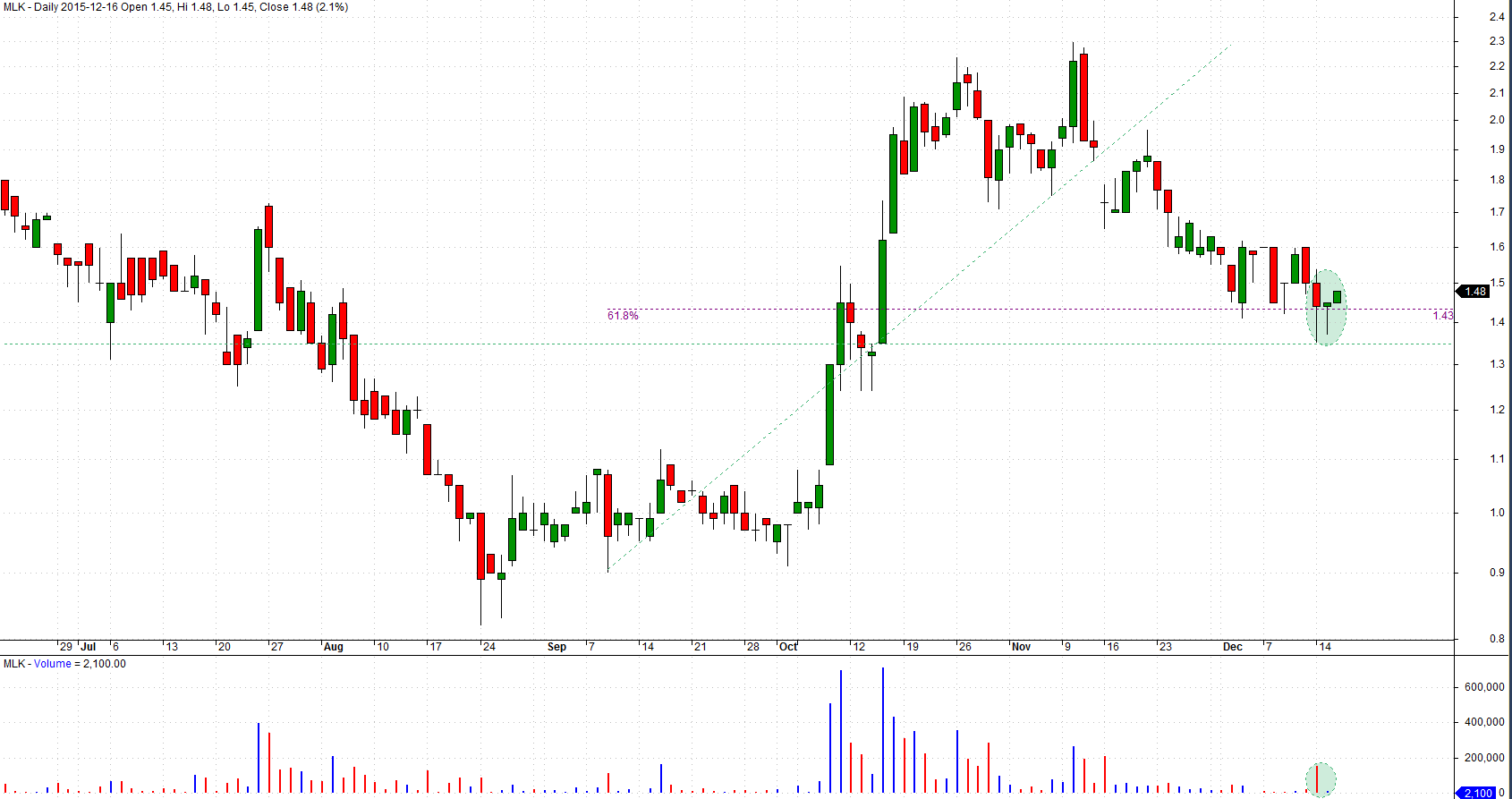The height and width of the screenshot is (799, 1512).
Task: Click the 20 date label on axis
Action: (x=225, y=647)
